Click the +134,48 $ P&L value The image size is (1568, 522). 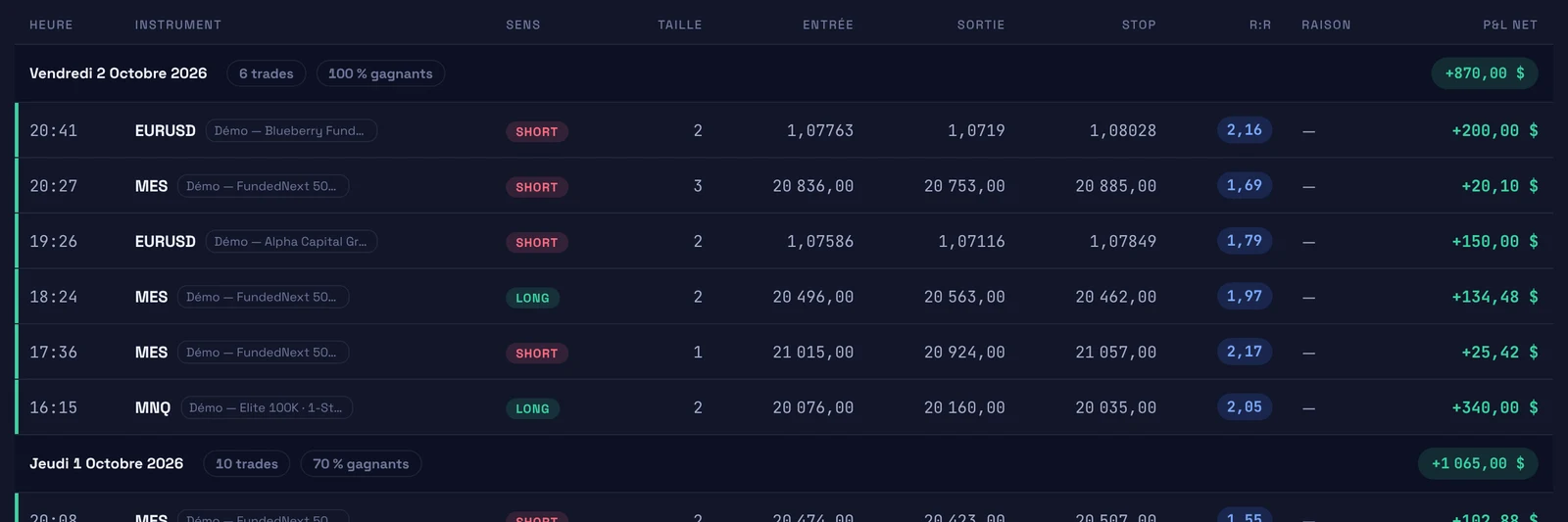1495,297
